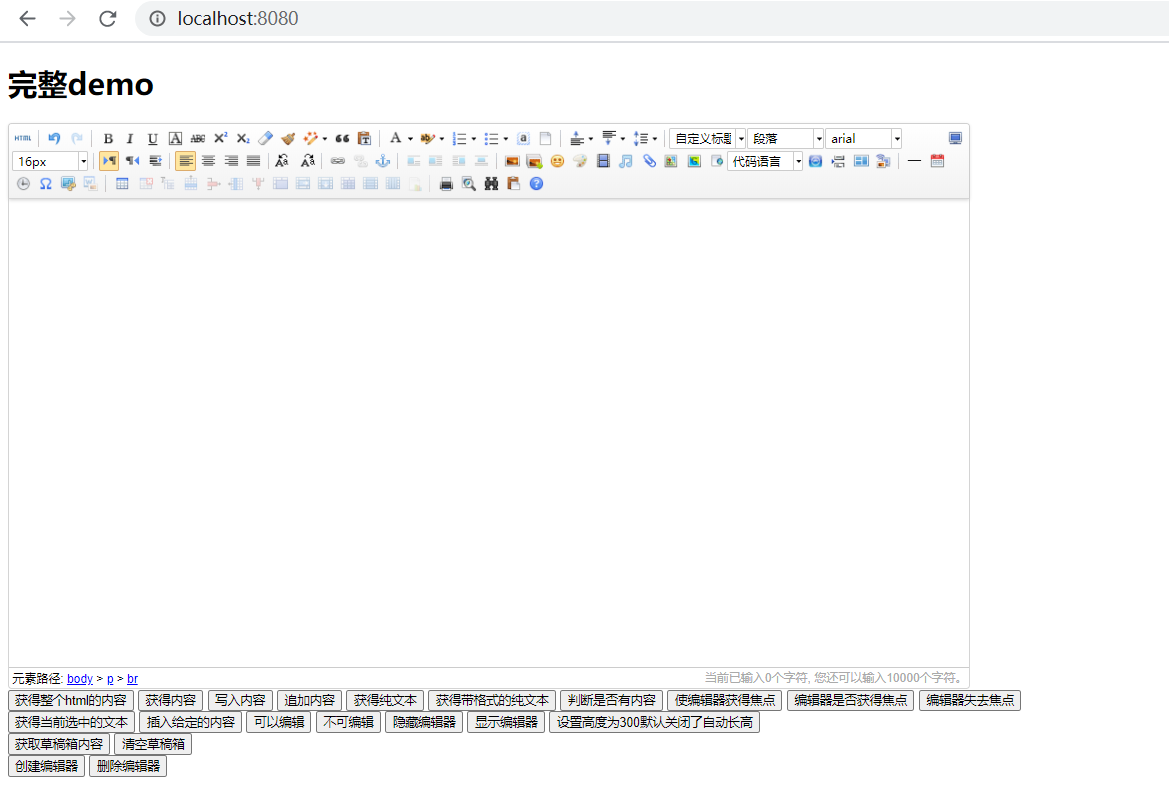This screenshot has width=1169, height=799.
Task: Click the auto-typeset magic wand icon
Action: tap(311, 139)
